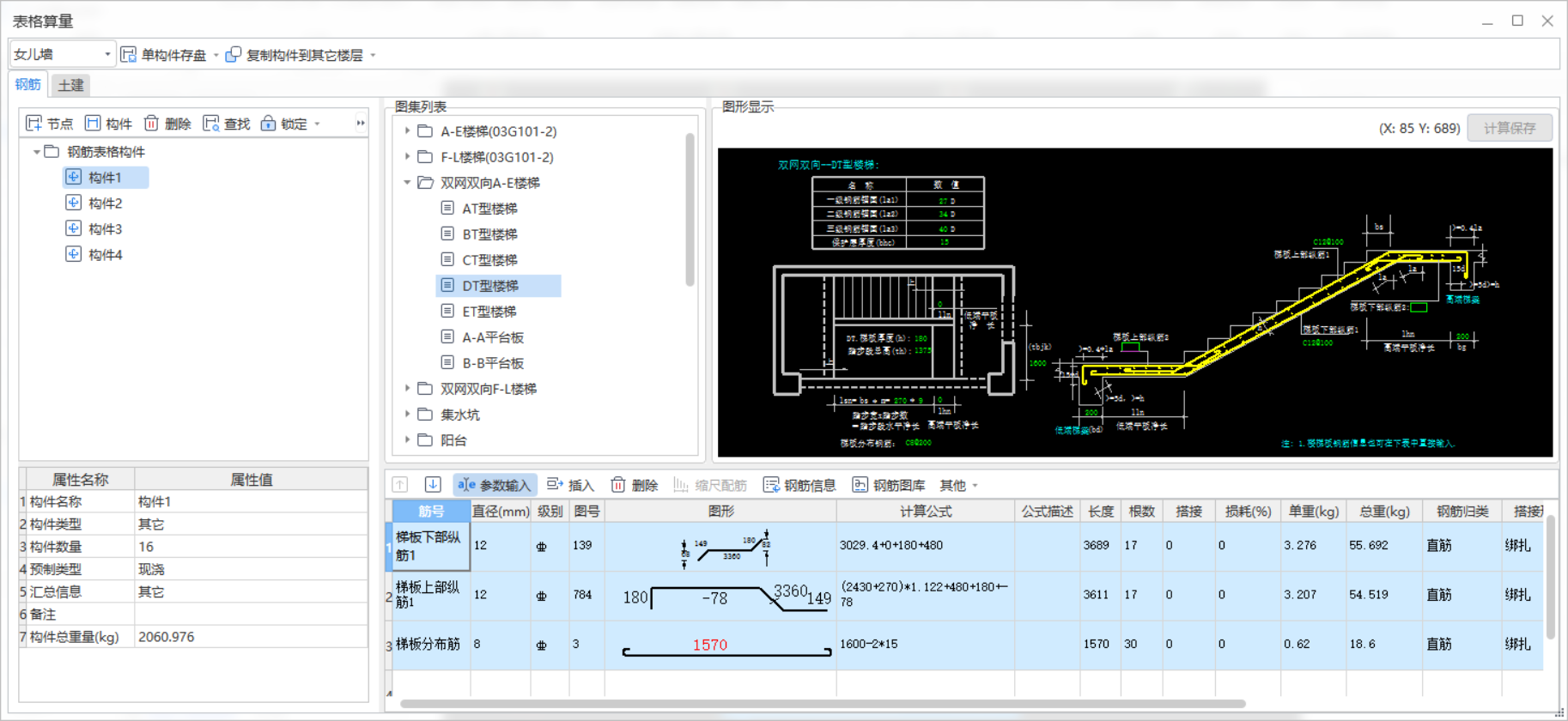Click vertical scrollbar of atlas list
The height and width of the screenshot is (721, 1568).
pos(690,210)
